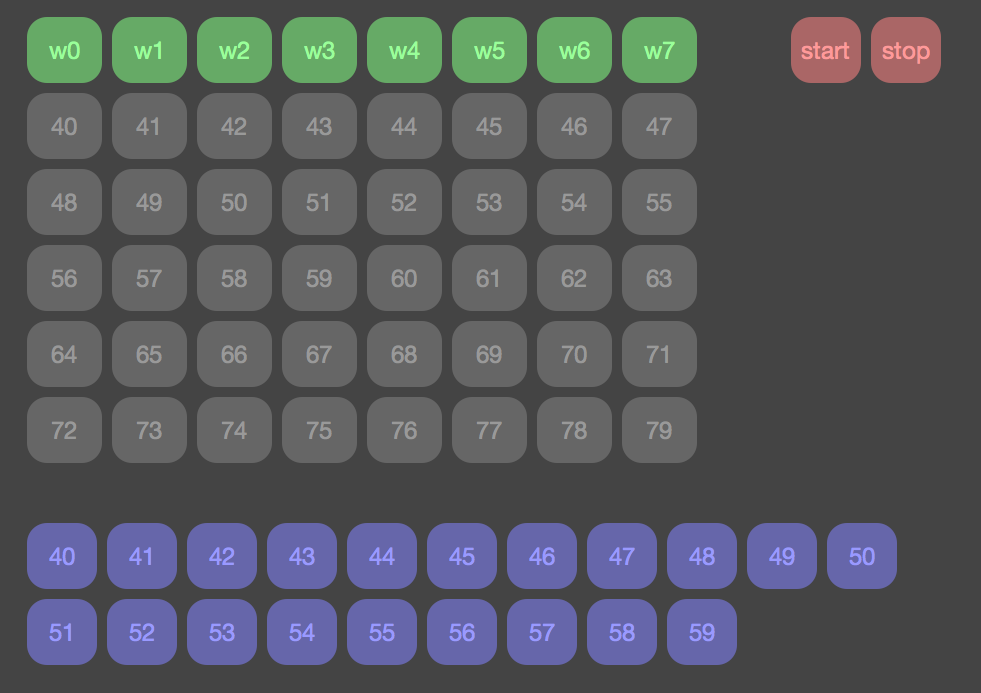Screen dimensions: 981x693
Task: Choose the purple 51 button
Action: tap(62, 632)
